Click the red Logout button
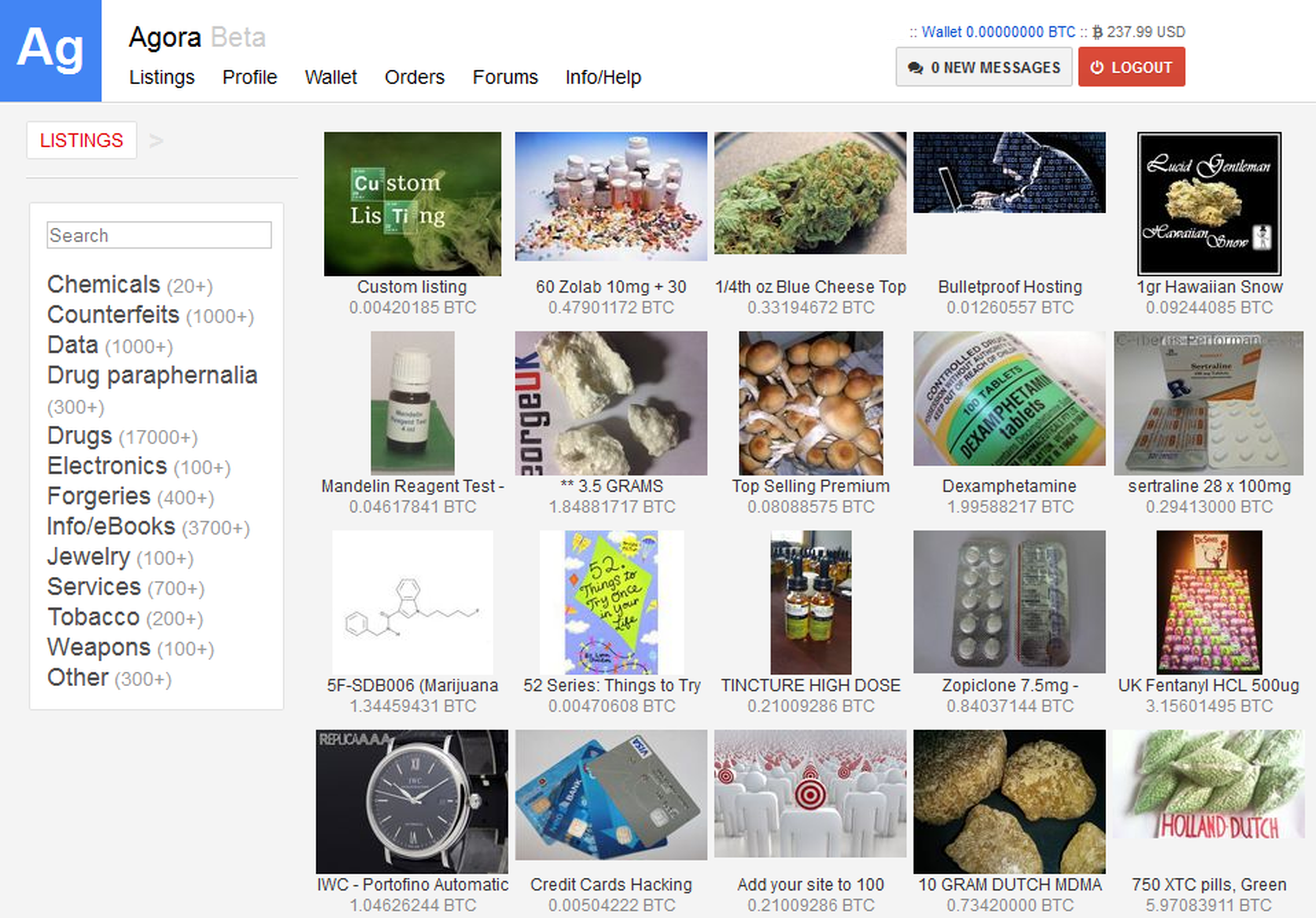Image resolution: width=1316 pixels, height=918 pixels. (x=1131, y=67)
